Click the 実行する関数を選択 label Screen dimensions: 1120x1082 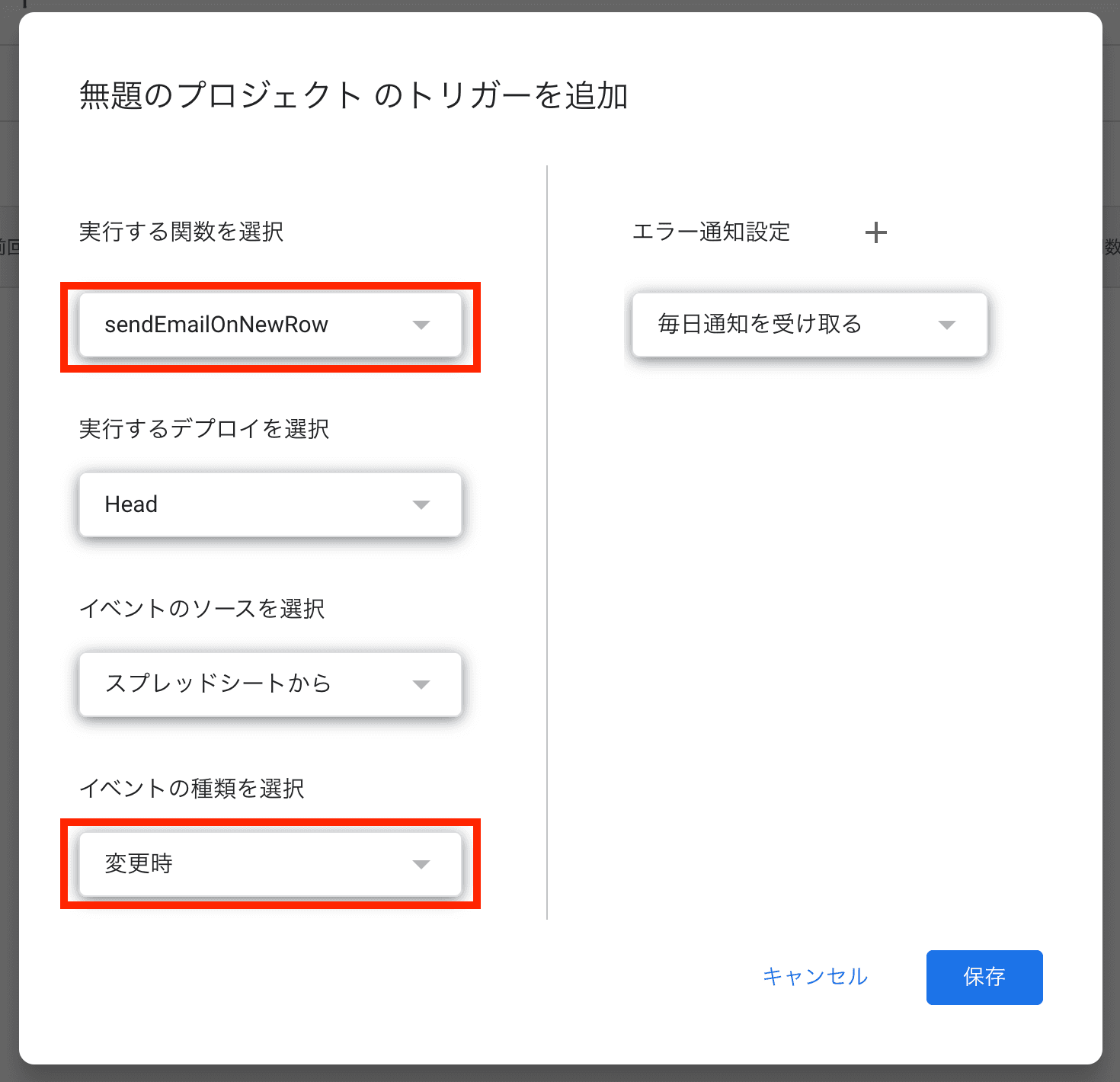pos(181,232)
